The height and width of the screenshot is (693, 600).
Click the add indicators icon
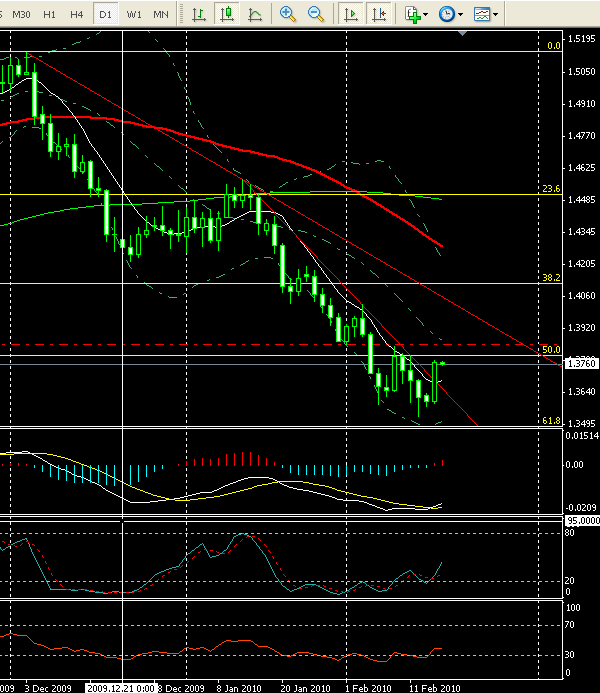413,14
